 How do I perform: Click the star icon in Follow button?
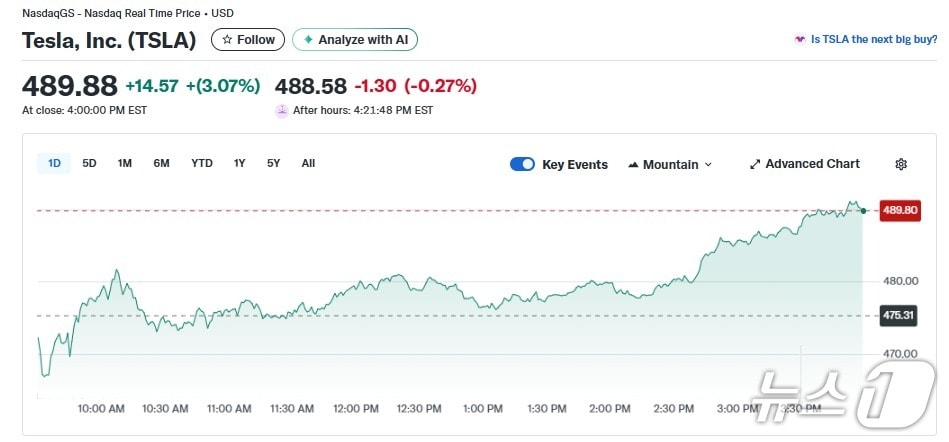[x=227, y=40]
